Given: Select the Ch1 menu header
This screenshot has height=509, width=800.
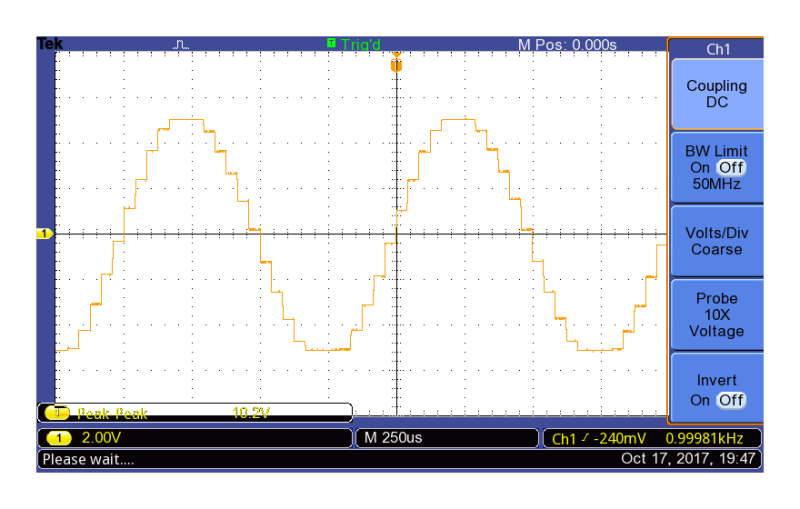Looking at the screenshot, I should click(x=716, y=49).
